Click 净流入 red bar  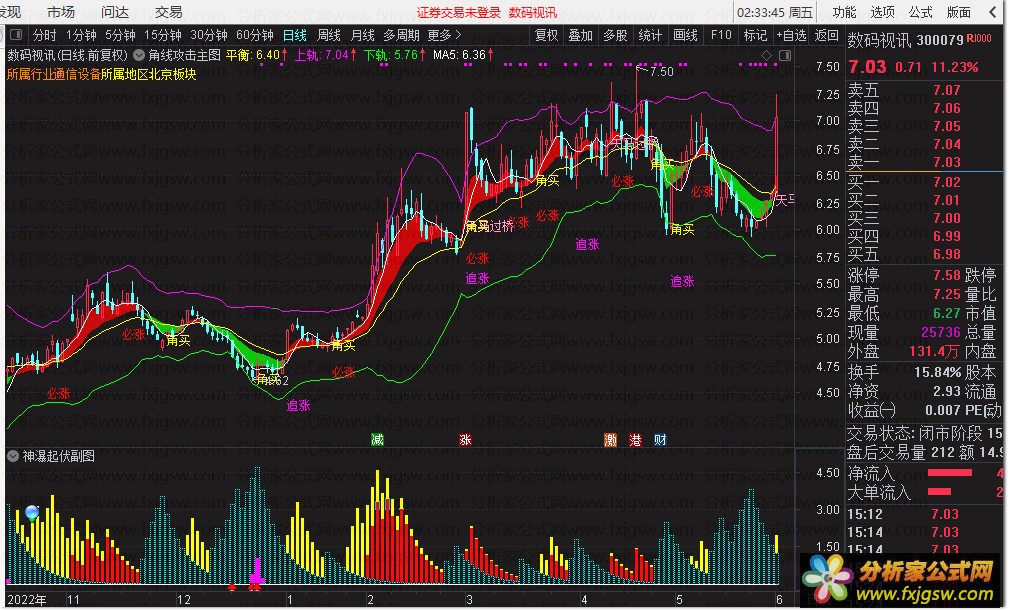pyautogui.click(x=949, y=473)
